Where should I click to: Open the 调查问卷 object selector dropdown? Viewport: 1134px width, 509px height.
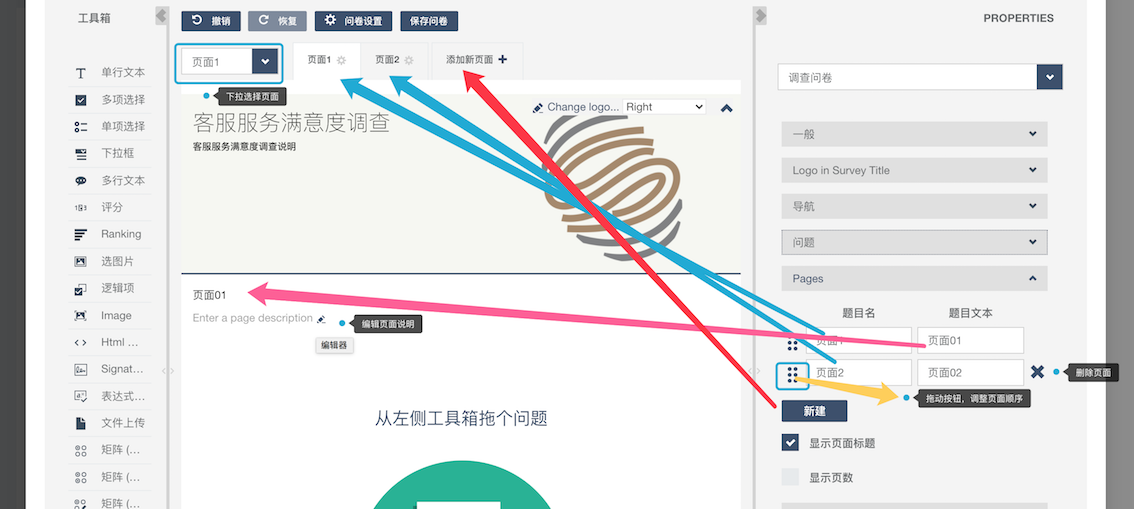point(920,77)
